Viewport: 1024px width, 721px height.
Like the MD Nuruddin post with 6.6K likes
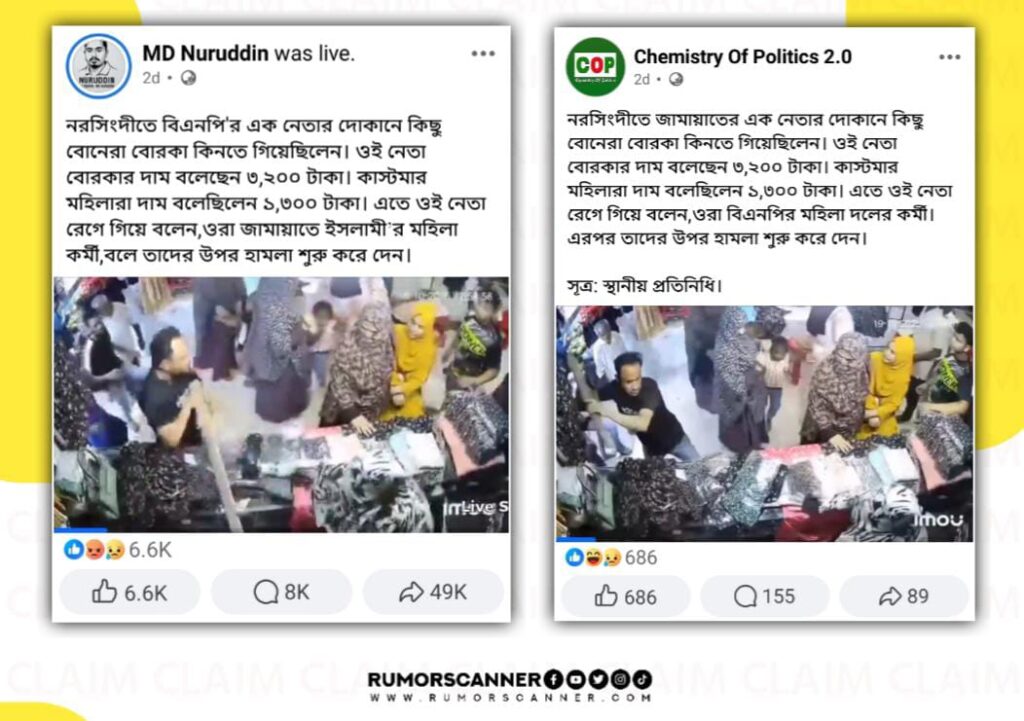coord(129,592)
